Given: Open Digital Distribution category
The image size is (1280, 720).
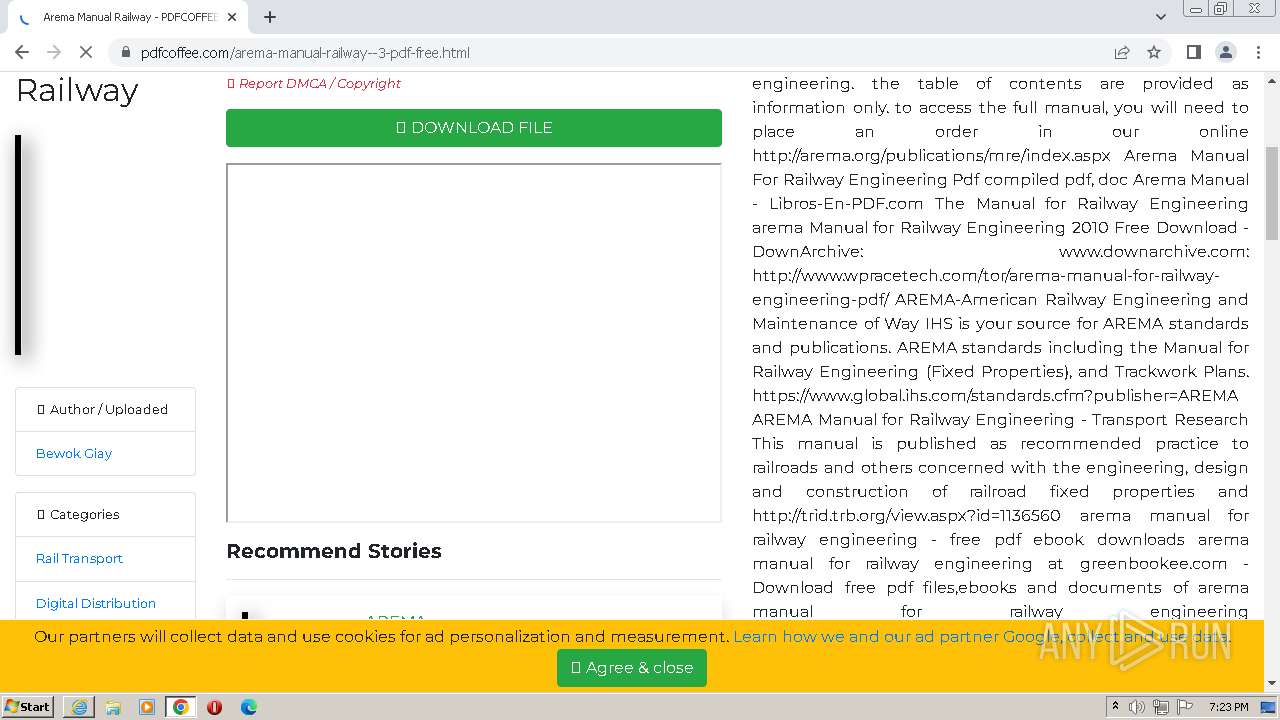Looking at the screenshot, I should tap(96, 603).
